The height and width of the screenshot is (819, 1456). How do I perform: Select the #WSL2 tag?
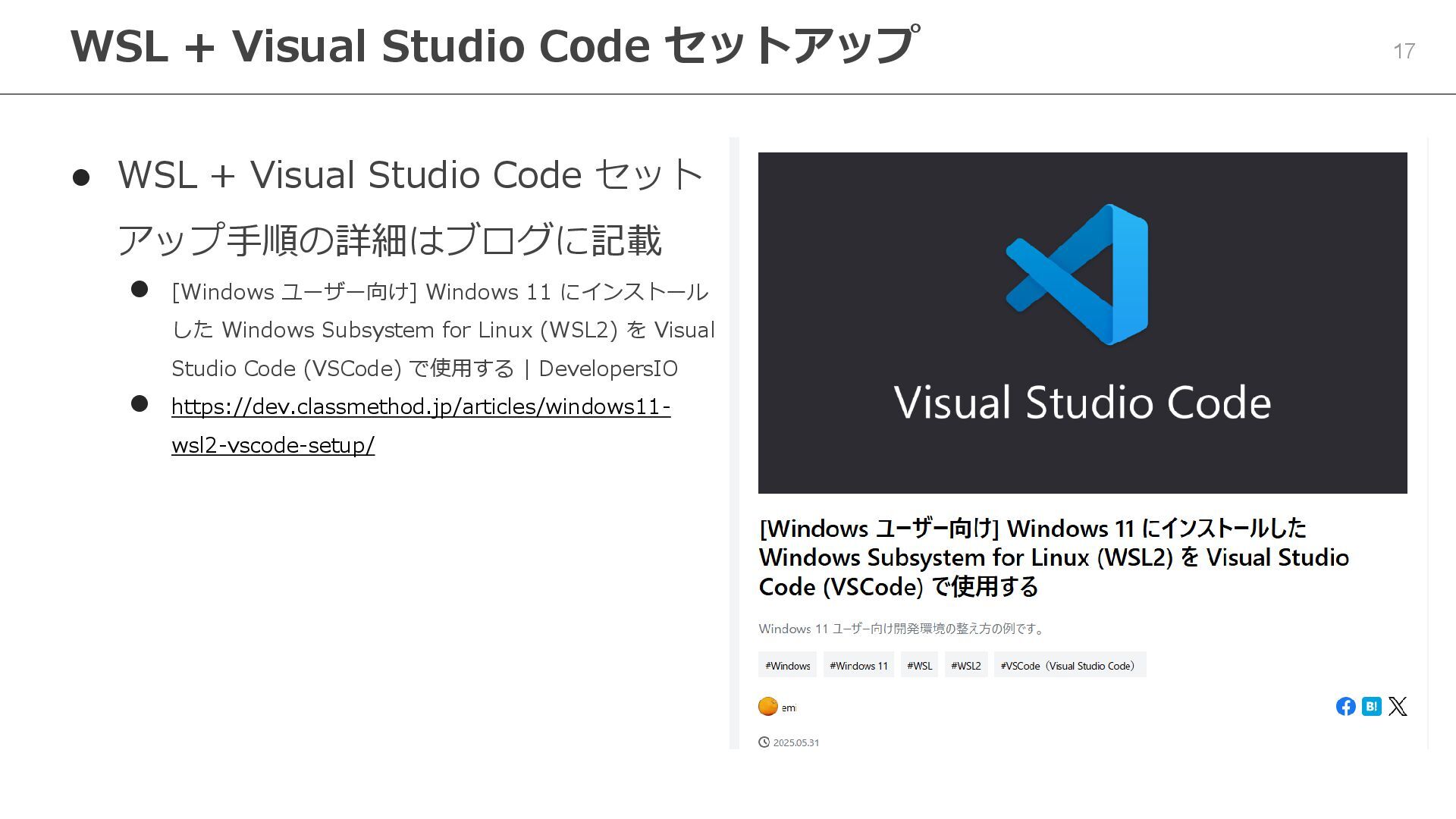(x=966, y=665)
